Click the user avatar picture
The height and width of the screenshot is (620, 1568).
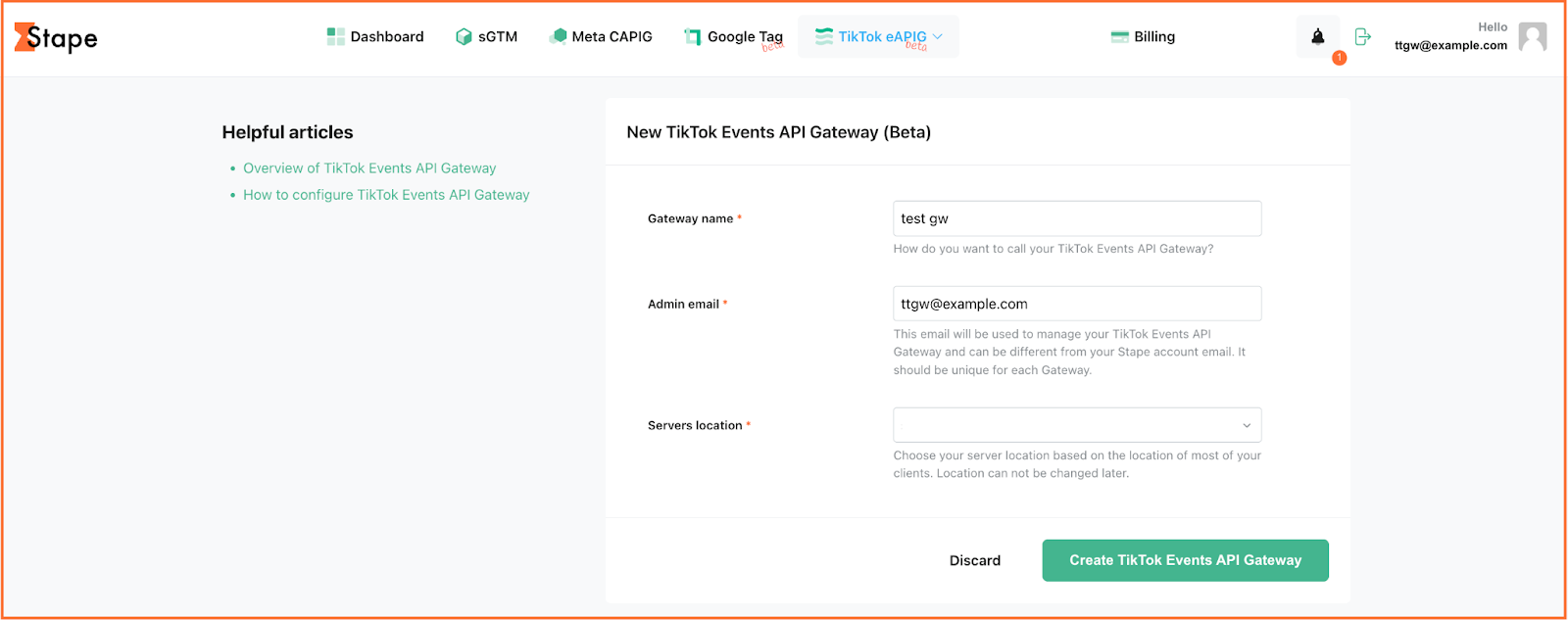[x=1533, y=36]
